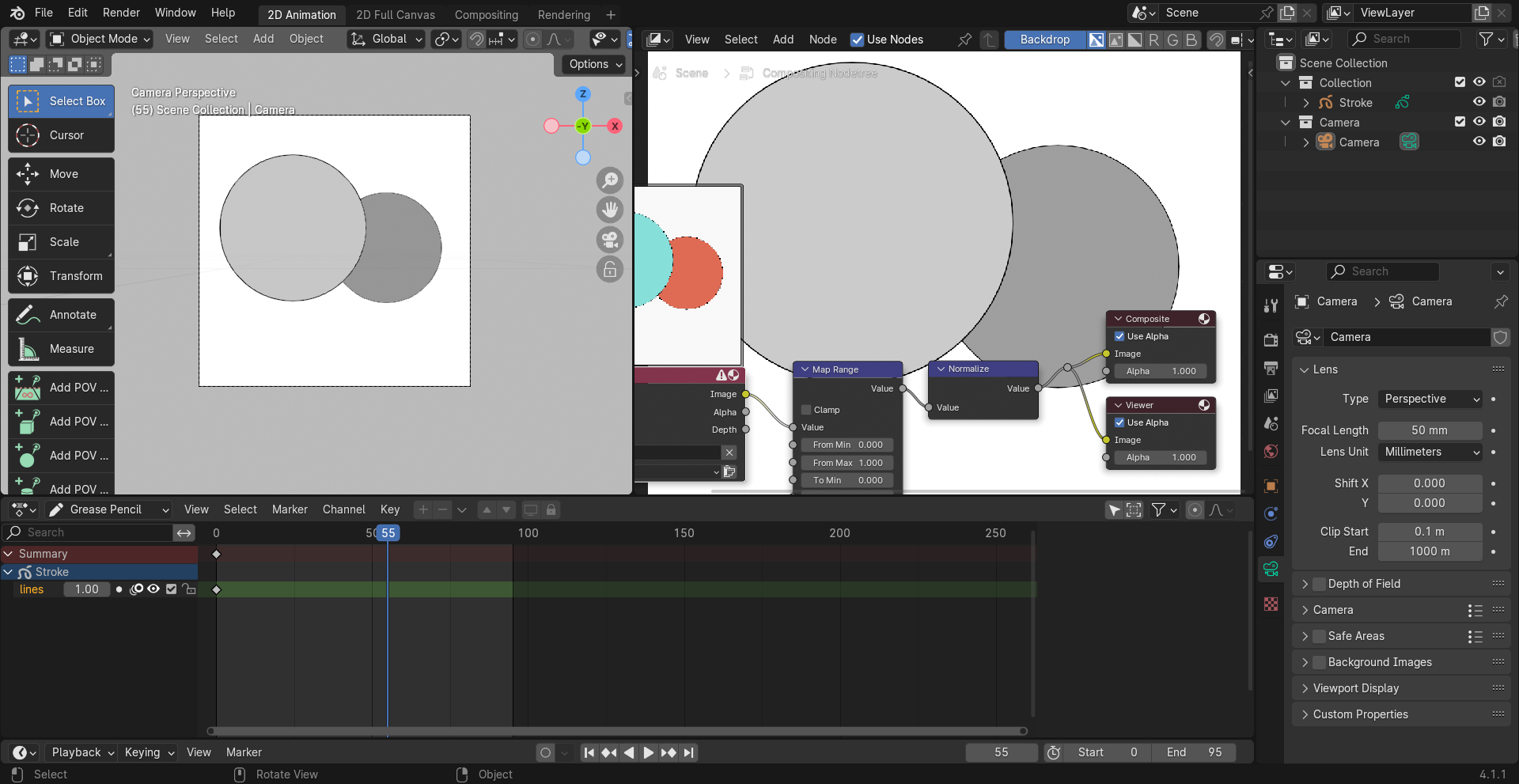Screen dimensions: 1519x784
Task: Open the Keying popover
Action: pos(149,752)
